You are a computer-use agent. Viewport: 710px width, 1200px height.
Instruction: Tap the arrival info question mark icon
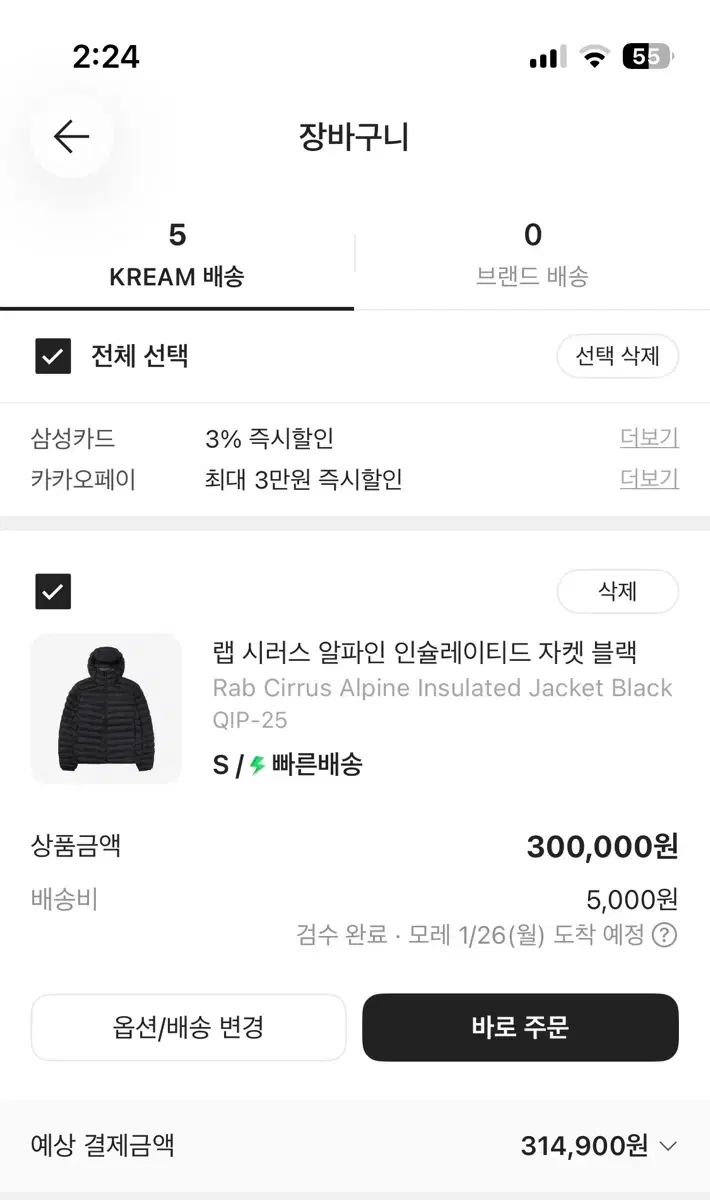[664, 935]
